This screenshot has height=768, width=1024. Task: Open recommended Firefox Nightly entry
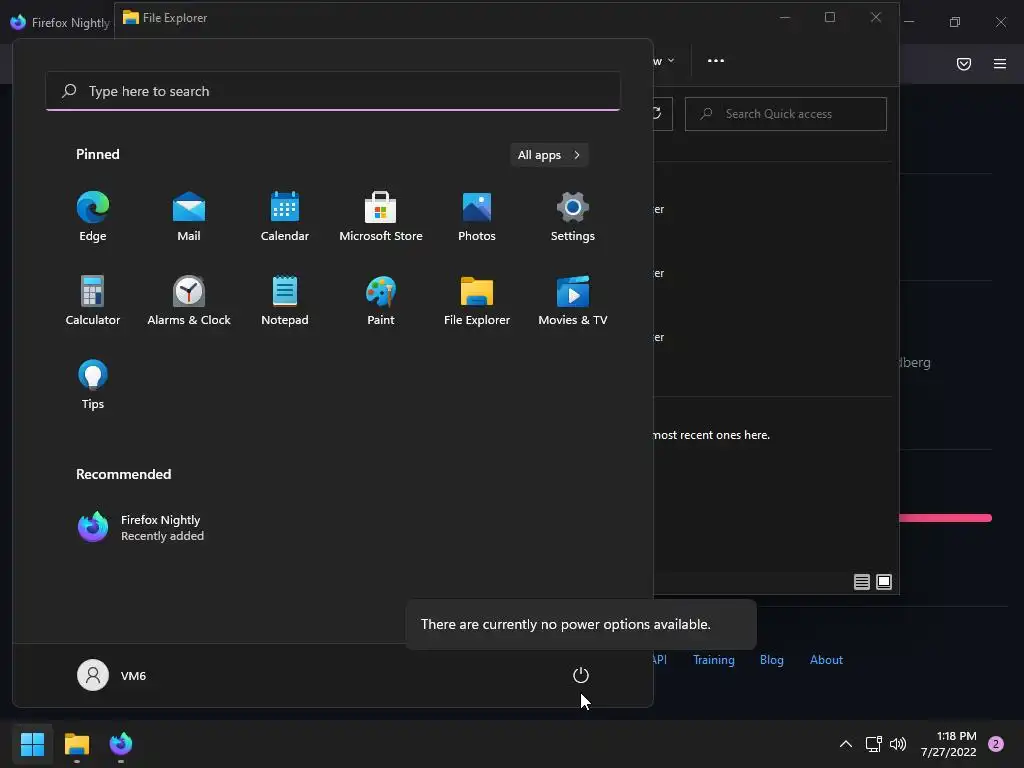coord(140,527)
